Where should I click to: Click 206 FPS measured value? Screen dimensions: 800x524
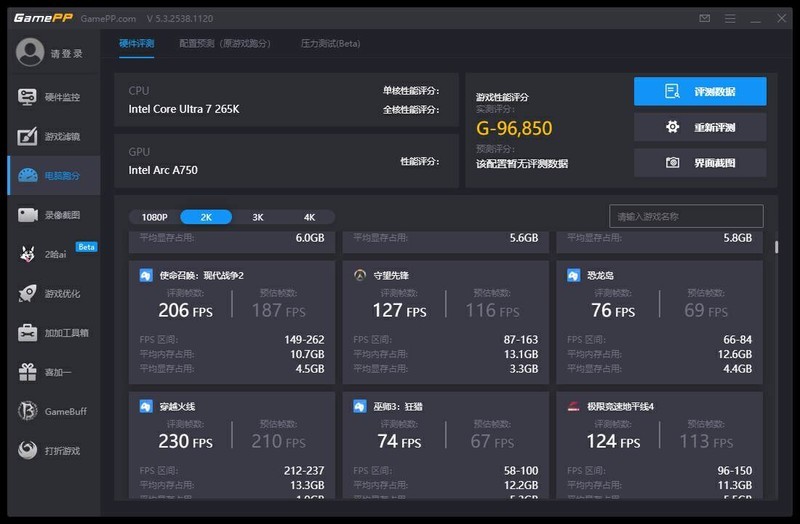(185, 310)
